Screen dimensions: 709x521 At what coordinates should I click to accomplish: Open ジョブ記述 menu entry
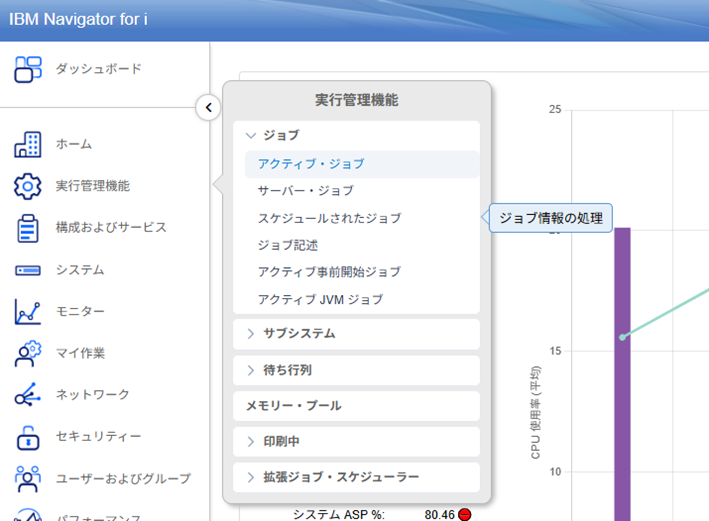288,245
